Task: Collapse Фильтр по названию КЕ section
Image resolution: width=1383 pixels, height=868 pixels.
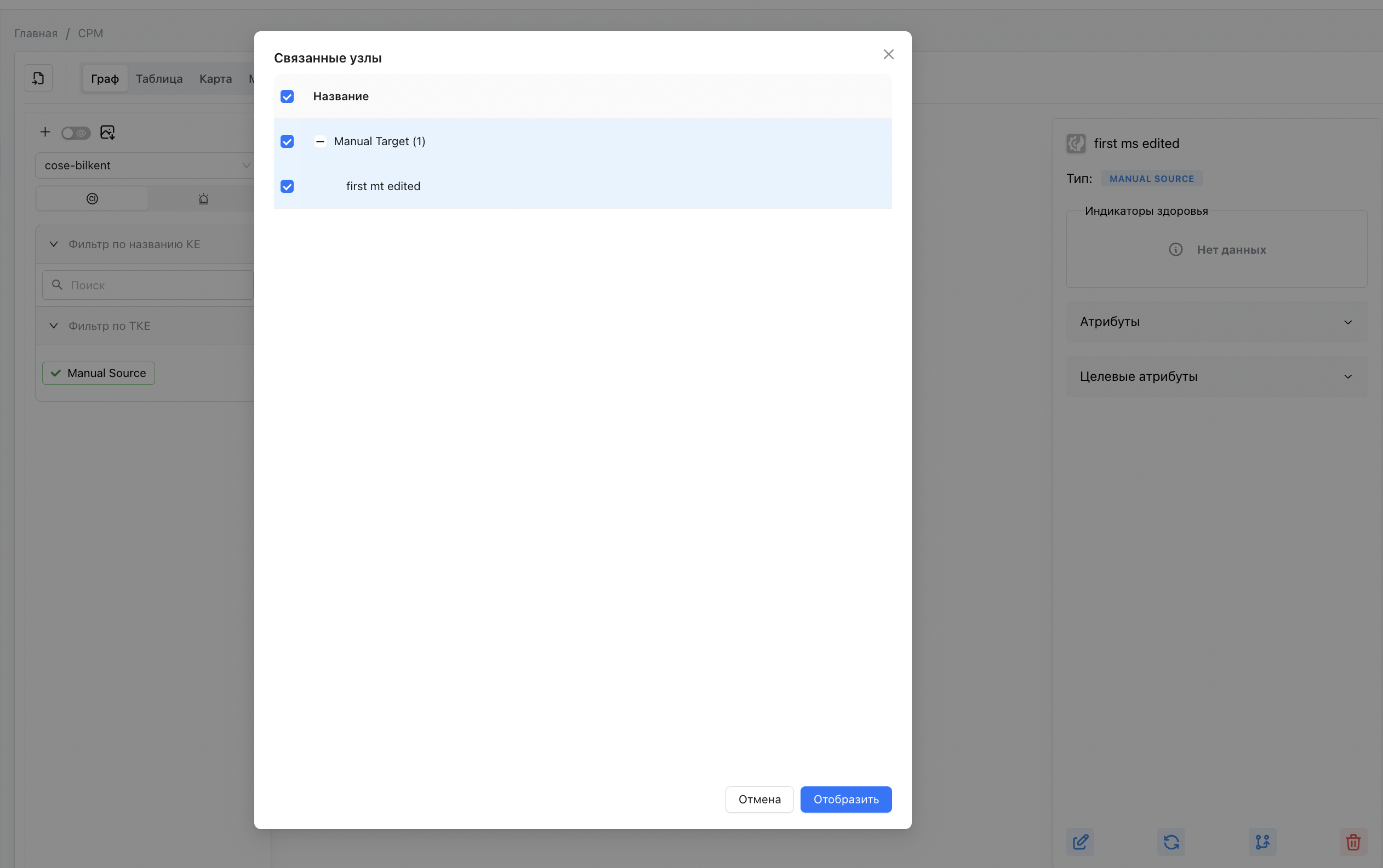Action: (145, 244)
